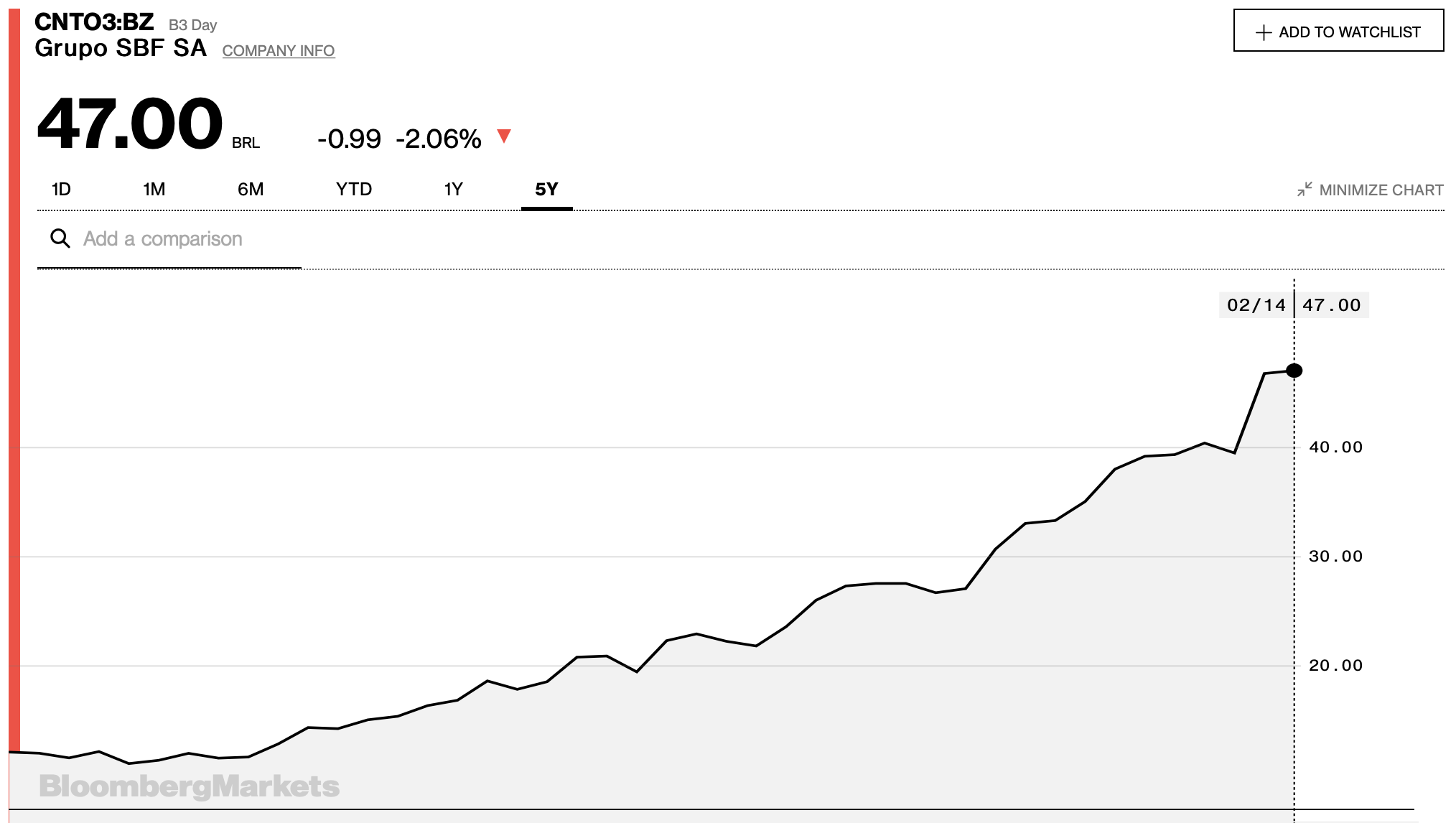Screen dimensions: 1456x823
Task: Select the 6M time range
Action: pos(251,190)
